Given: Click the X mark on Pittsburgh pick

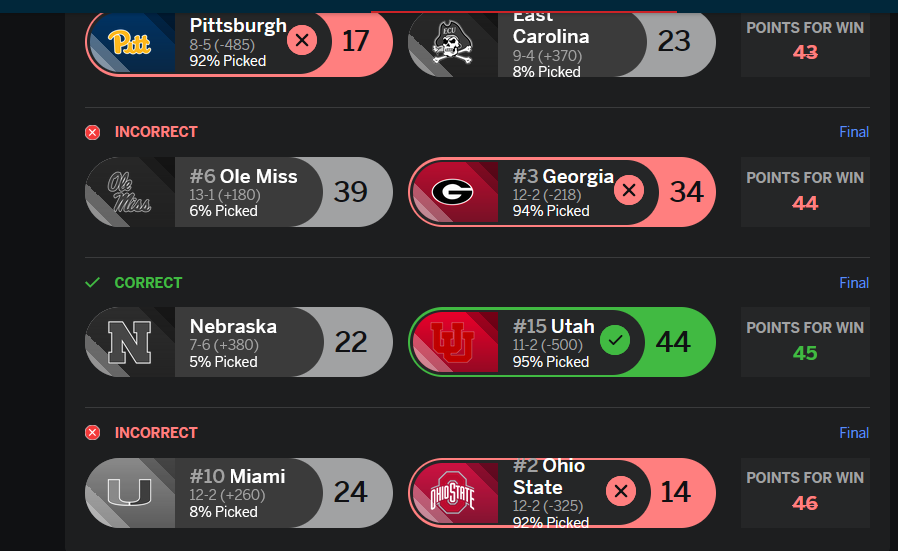Looking at the screenshot, I should (302, 41).
